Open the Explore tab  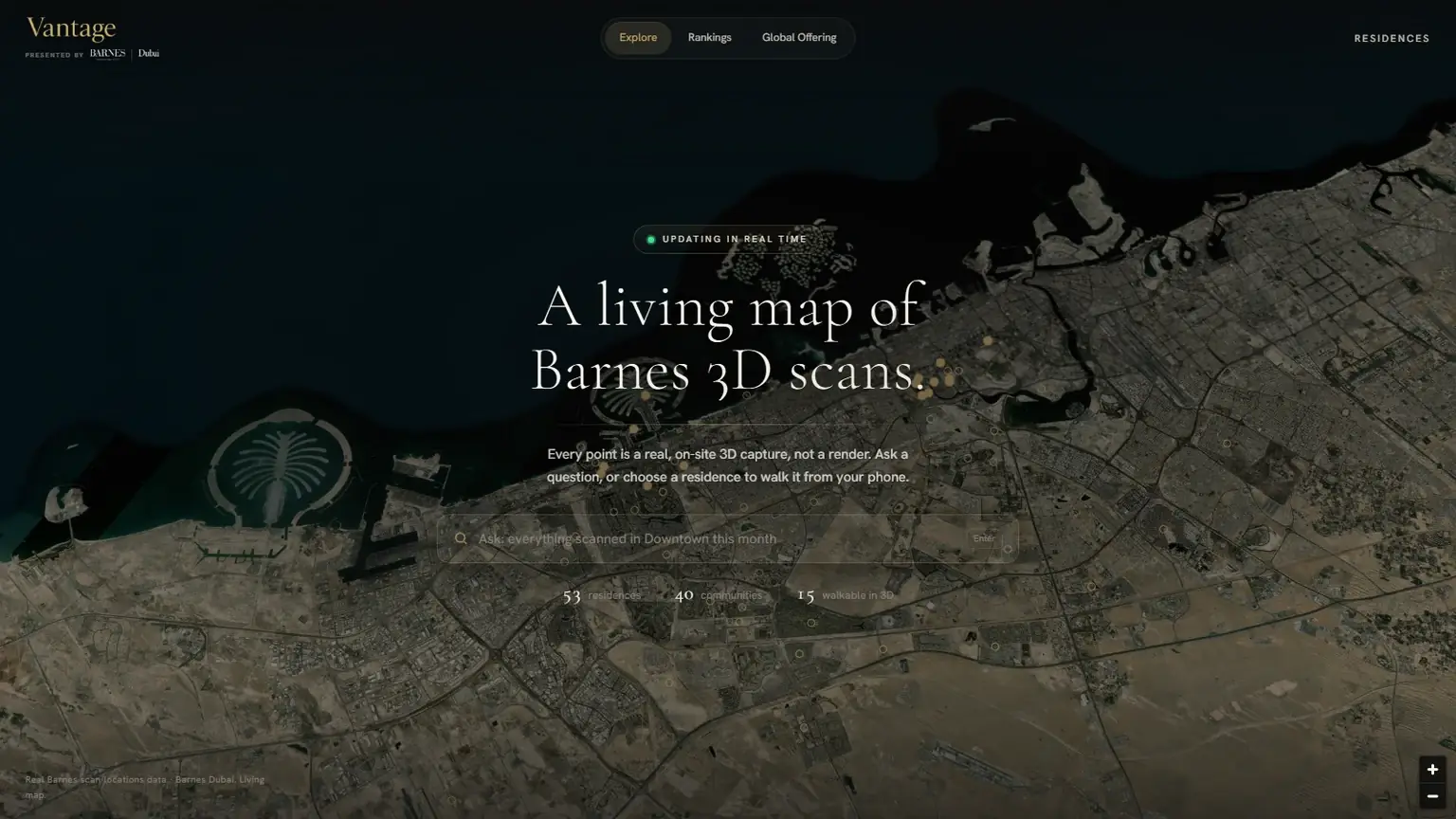[x=638, y=38]
